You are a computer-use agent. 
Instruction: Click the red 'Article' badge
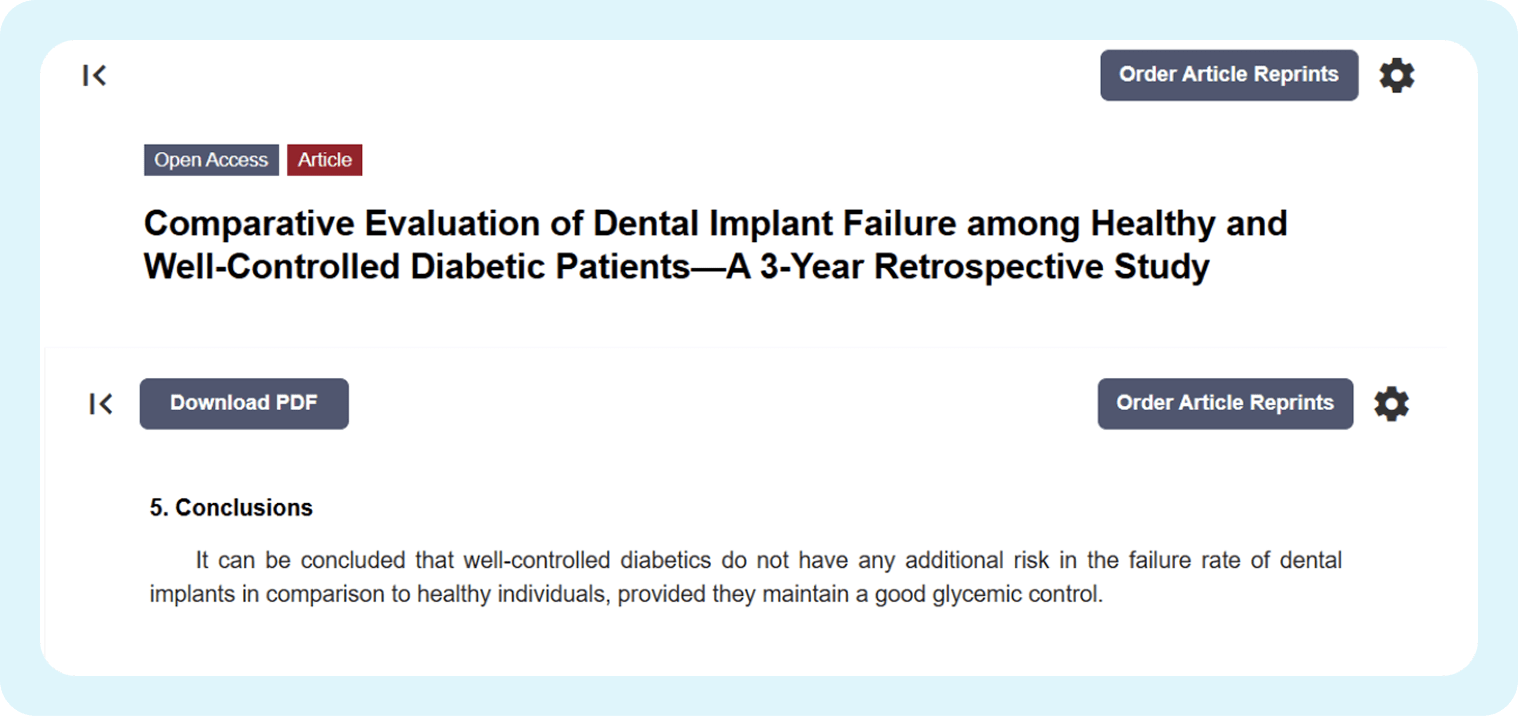click(324, 159)
